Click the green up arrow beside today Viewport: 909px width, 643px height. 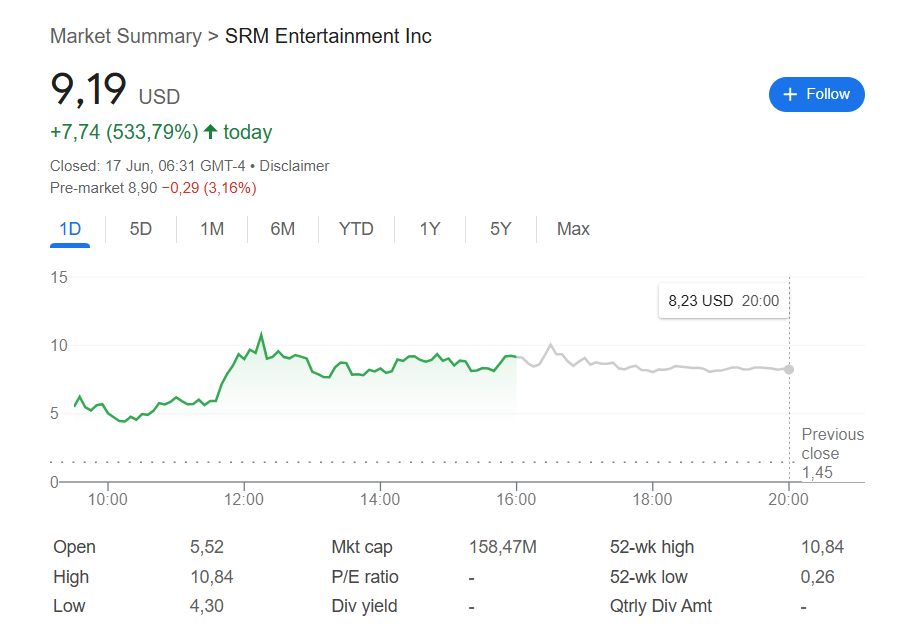[210, 132]
